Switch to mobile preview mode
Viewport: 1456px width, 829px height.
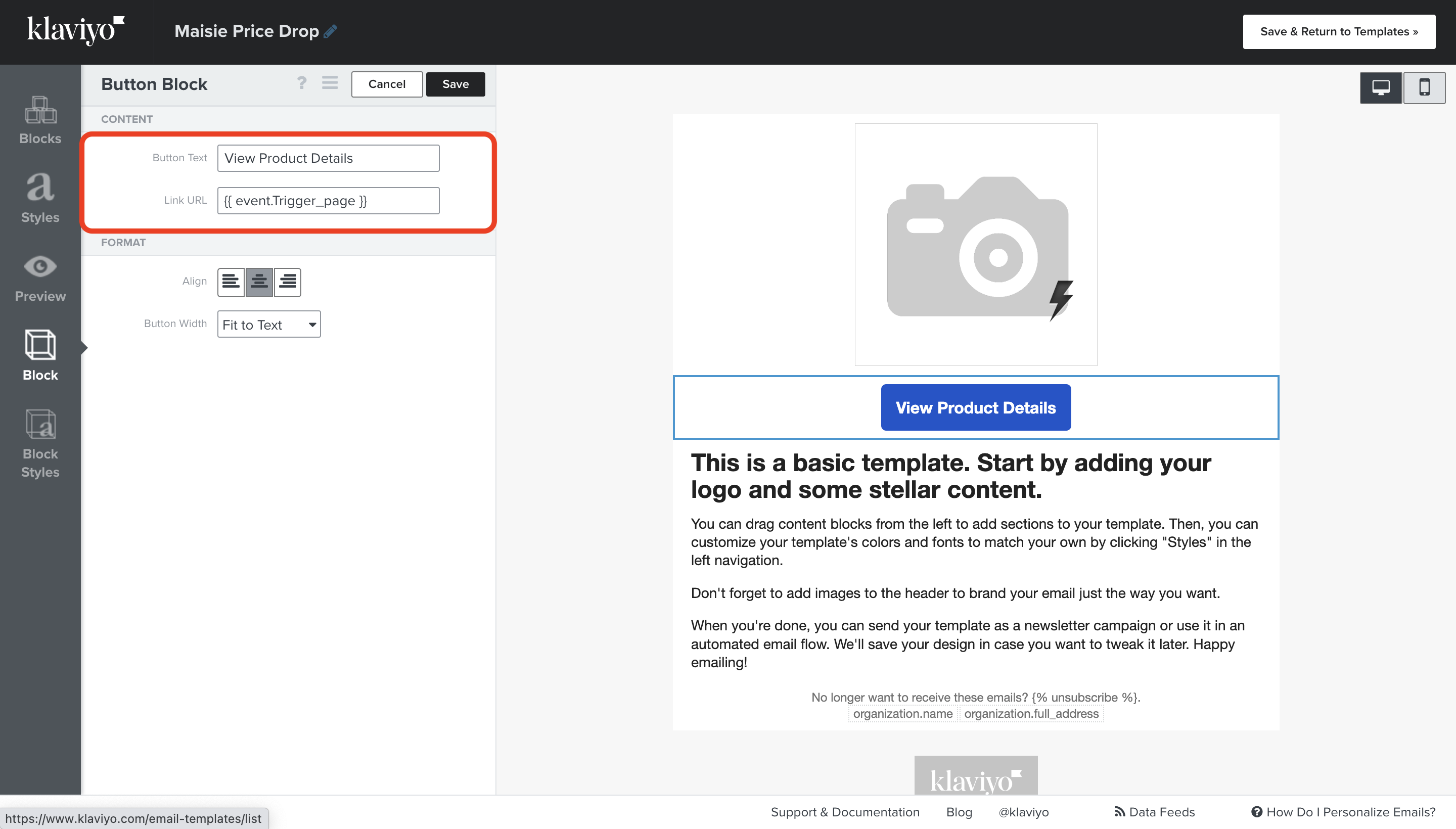click(x=1424, y=87)
